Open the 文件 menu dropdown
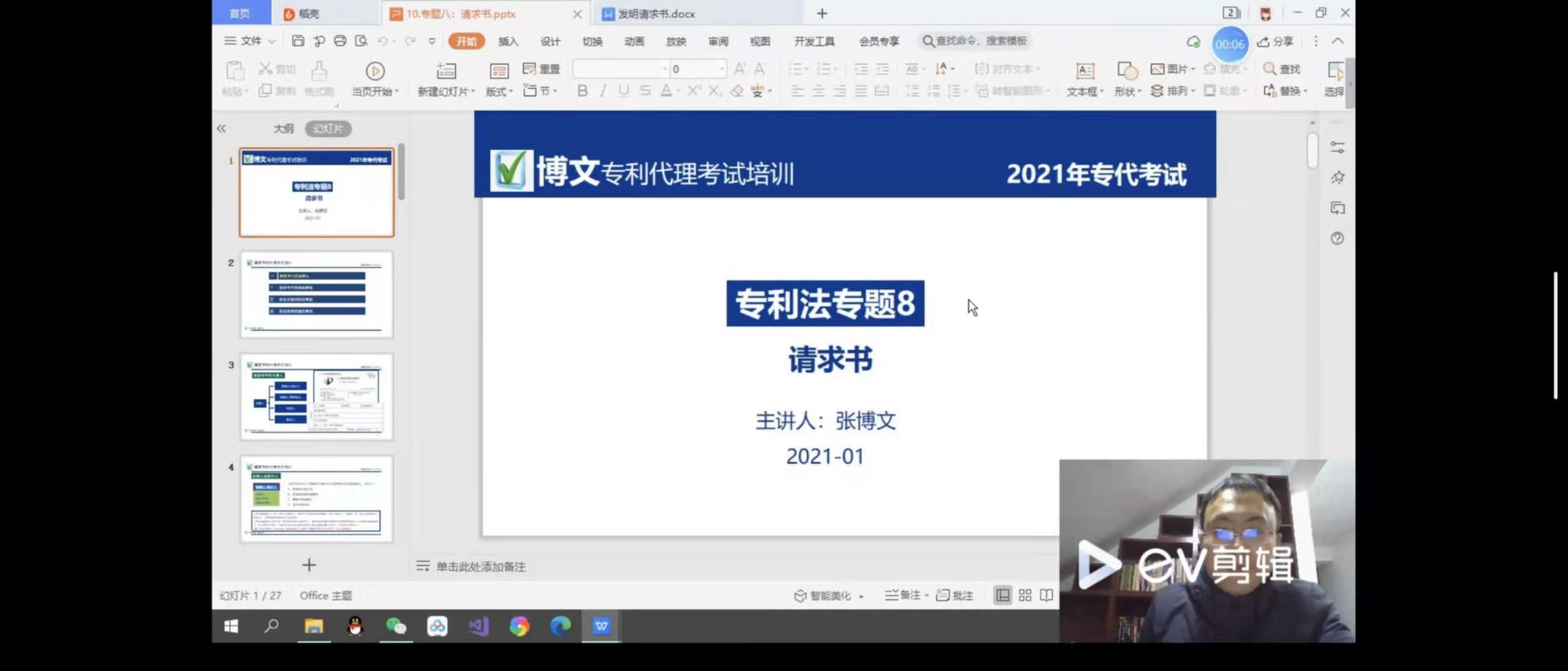 point(251,41)
